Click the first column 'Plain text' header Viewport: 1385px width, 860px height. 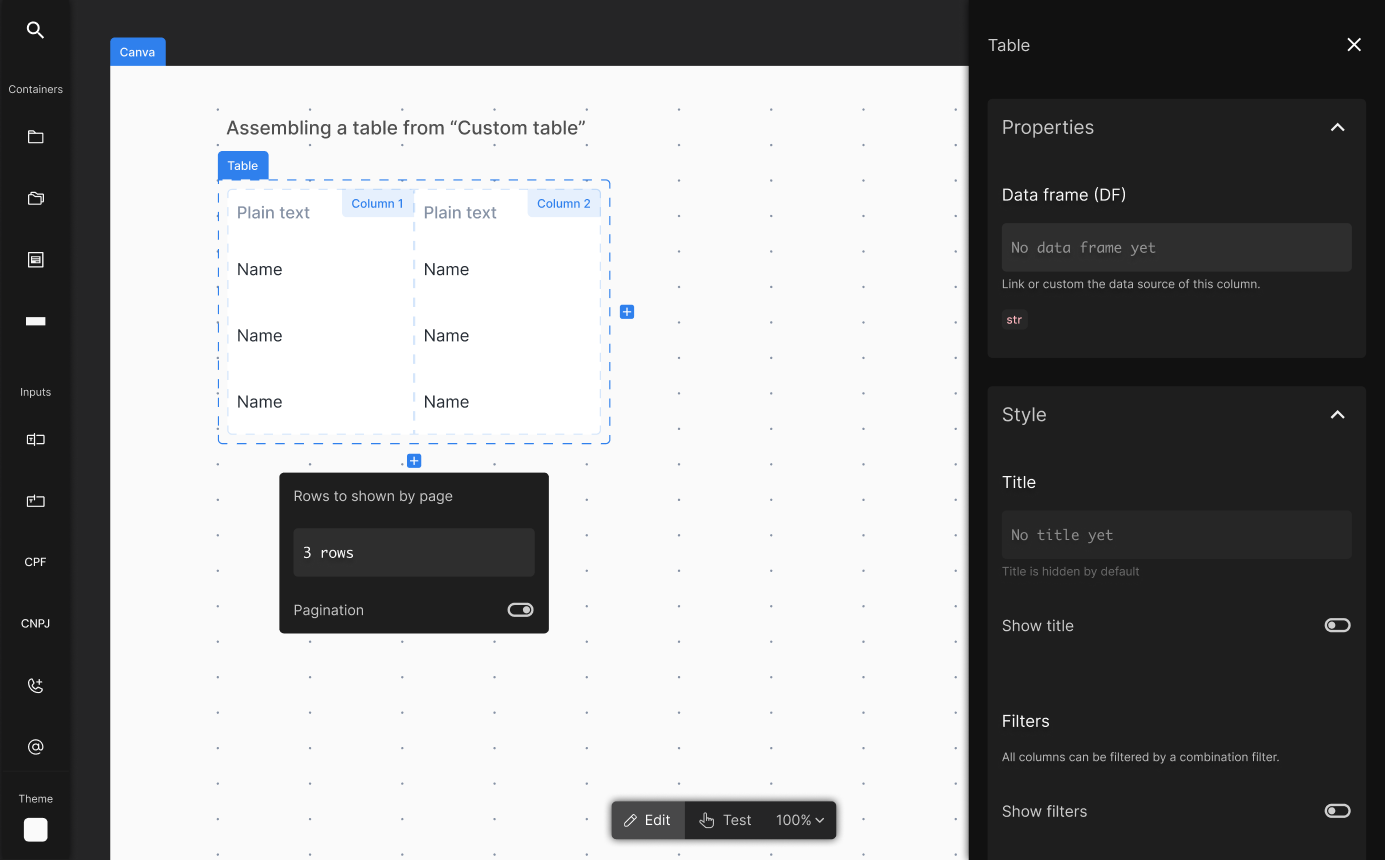(x=273, y=212)
